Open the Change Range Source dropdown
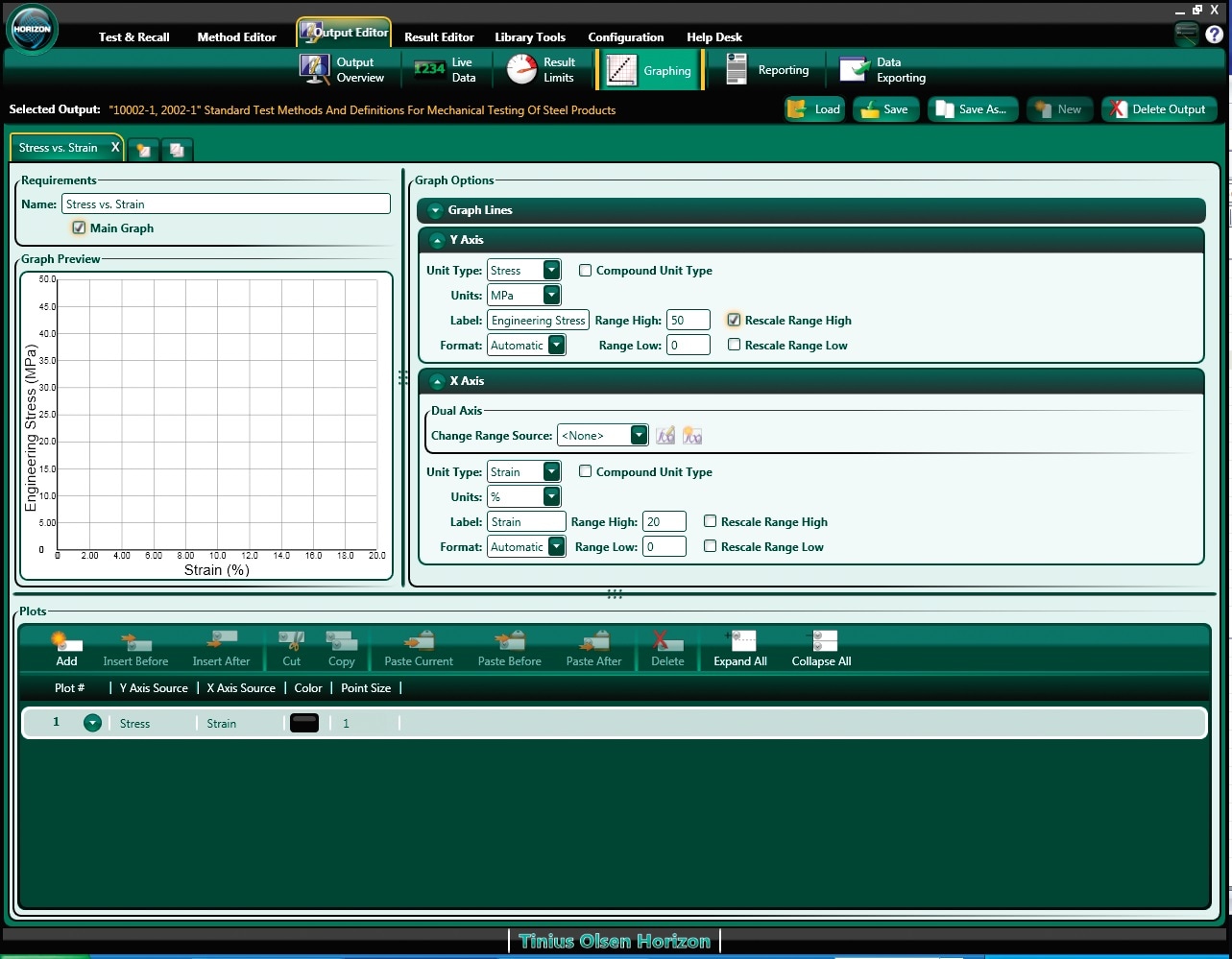Image resolution: width=1232 pixels, height=959 pixels. tap(639, 436)
